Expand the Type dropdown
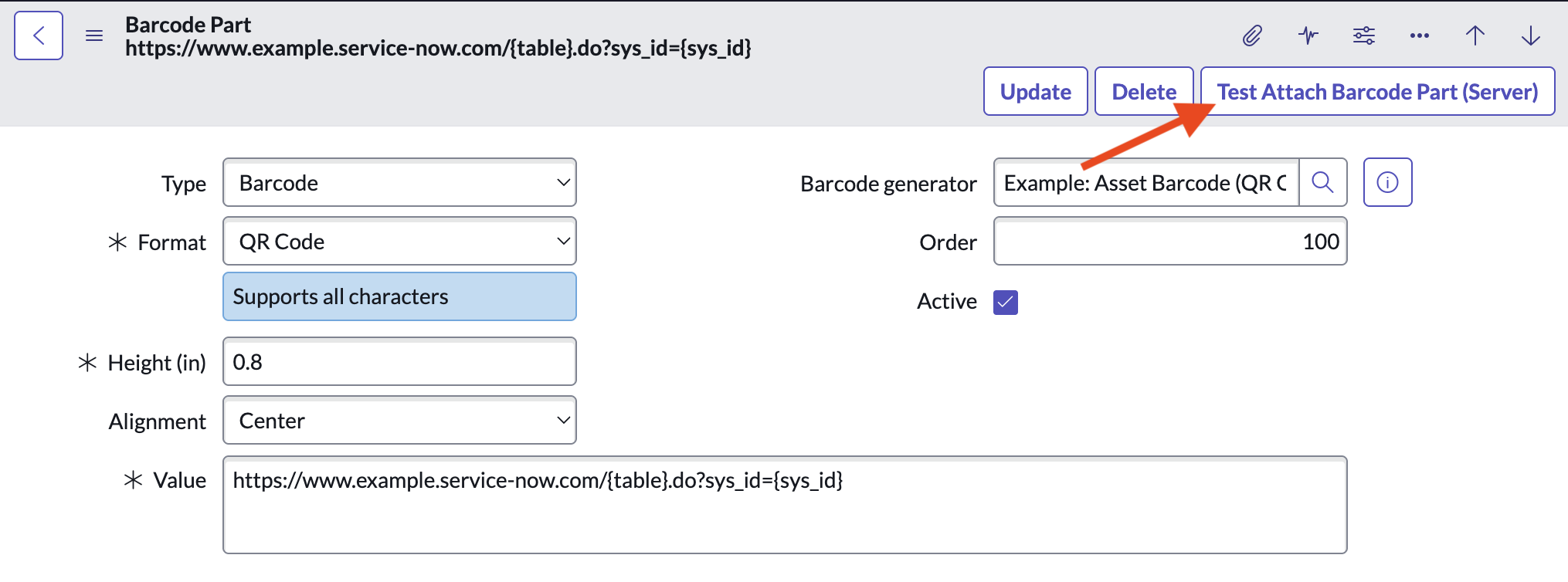Viewport: 1568px width, 582px height. 399,183
